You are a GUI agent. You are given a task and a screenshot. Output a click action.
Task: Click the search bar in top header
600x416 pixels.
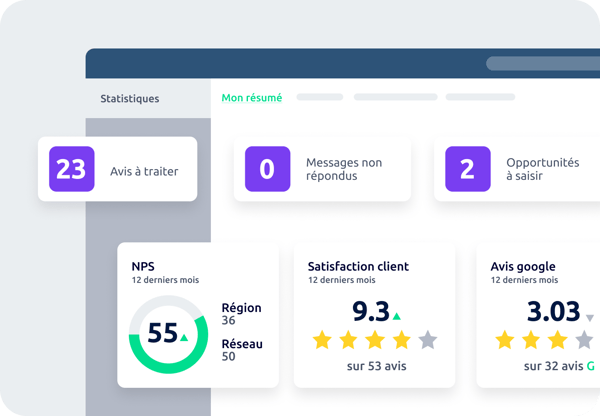542,63
